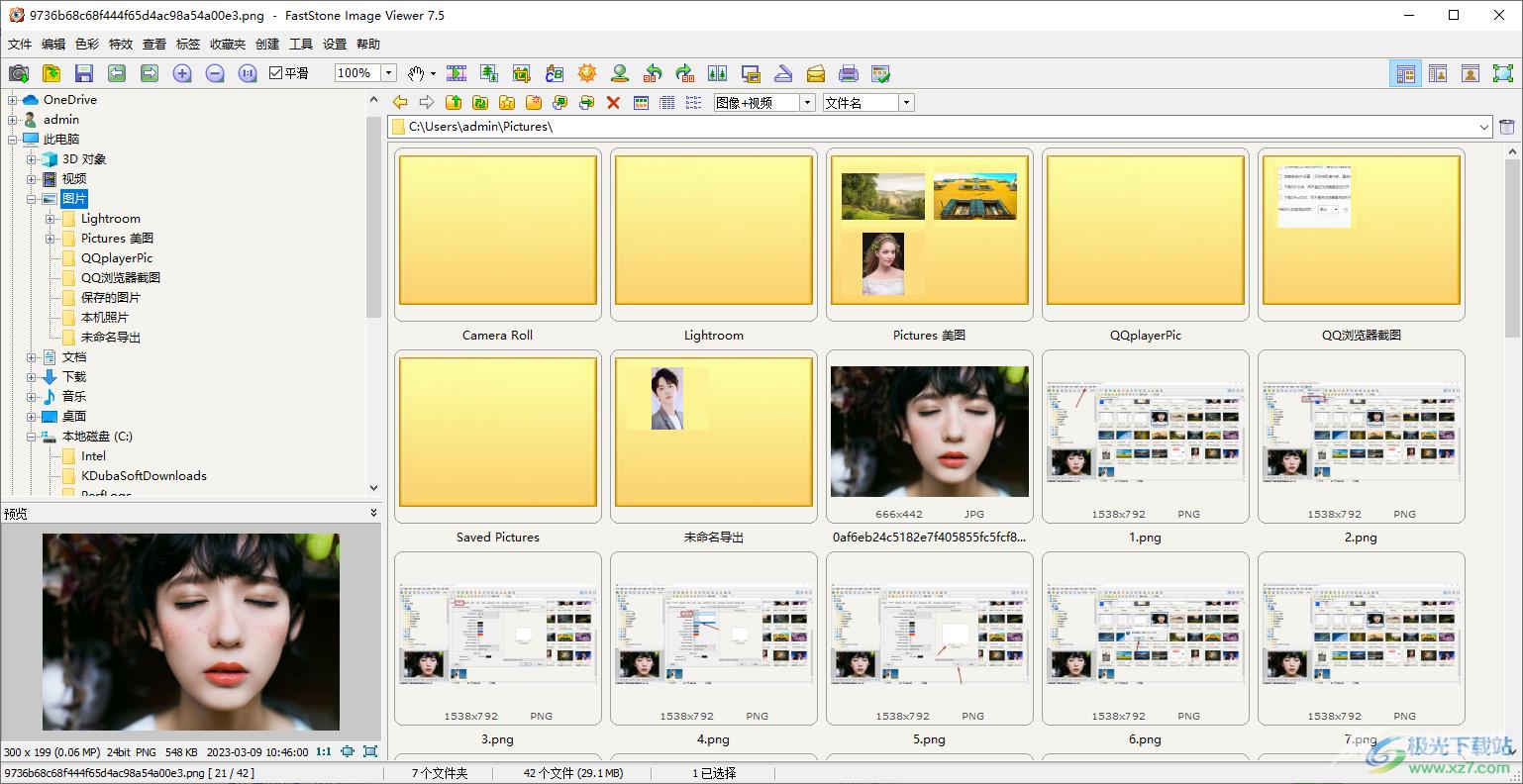Viewport: 1523px width, 784px height.
Task: Click the red X delete icon
Action: [614, 102]
